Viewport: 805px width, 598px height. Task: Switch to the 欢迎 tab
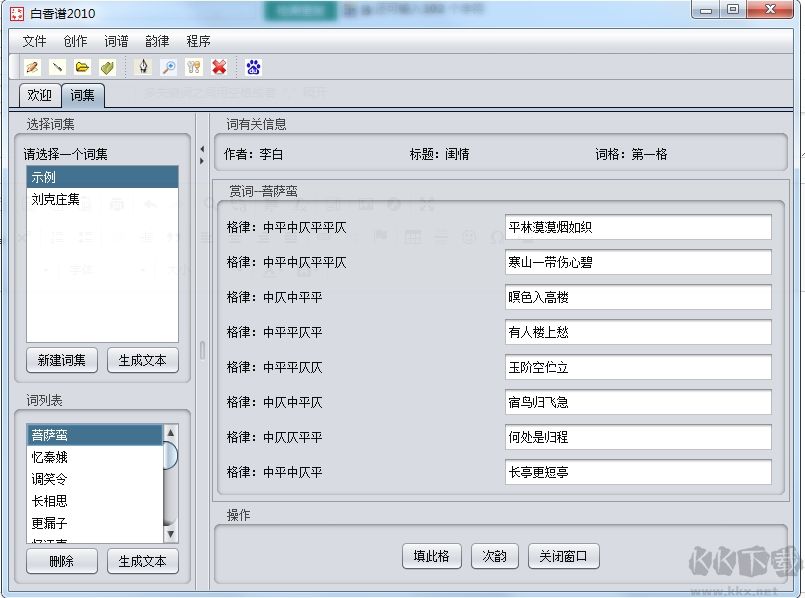(x=40, y=95)
